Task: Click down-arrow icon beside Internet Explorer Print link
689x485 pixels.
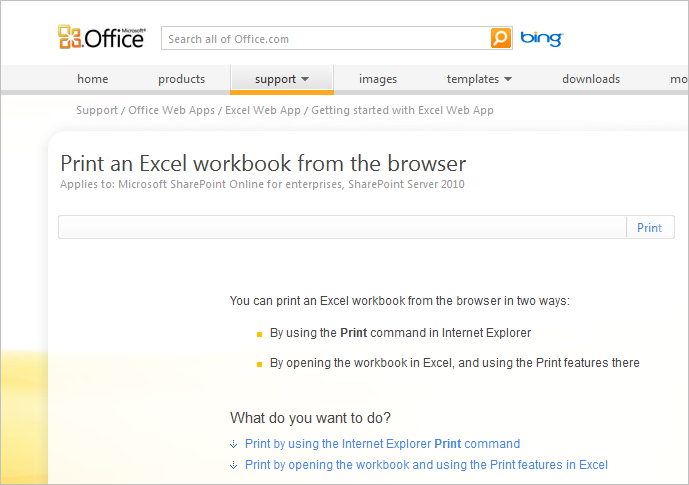Action: pos(234,444)
